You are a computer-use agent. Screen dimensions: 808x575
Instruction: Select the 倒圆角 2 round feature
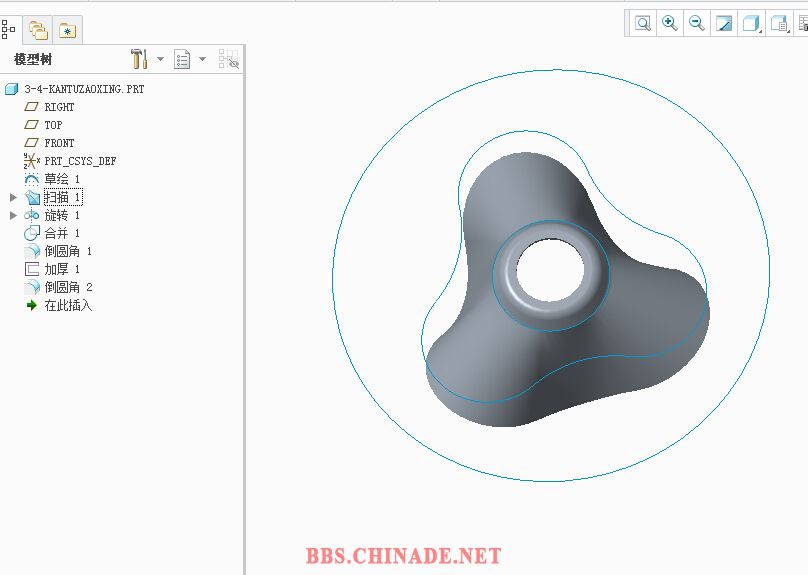(68, 288)
